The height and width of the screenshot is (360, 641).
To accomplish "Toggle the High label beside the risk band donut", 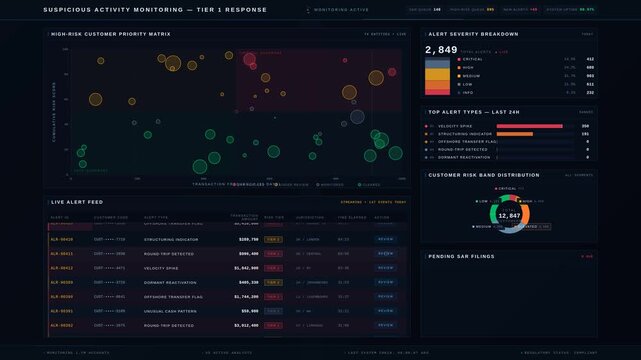I will pyautogui.click(x=531, y=201).
